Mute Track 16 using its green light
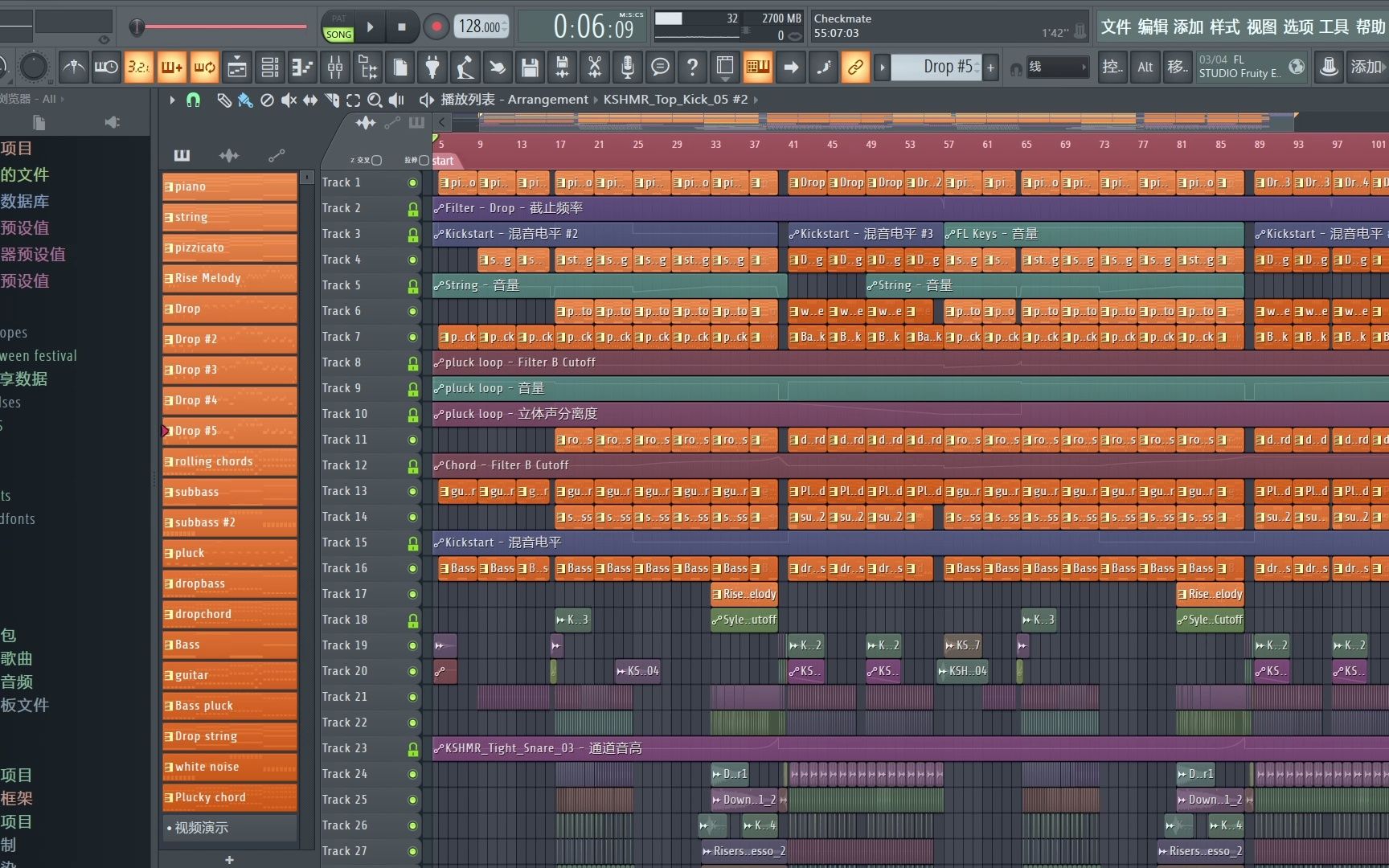This screenshot has width=1389, height=868. (x=412, y=568)
